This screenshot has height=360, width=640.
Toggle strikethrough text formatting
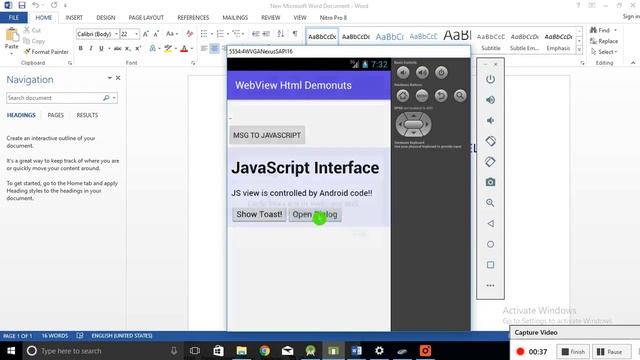pyautogui.click(x=118, y=49)
